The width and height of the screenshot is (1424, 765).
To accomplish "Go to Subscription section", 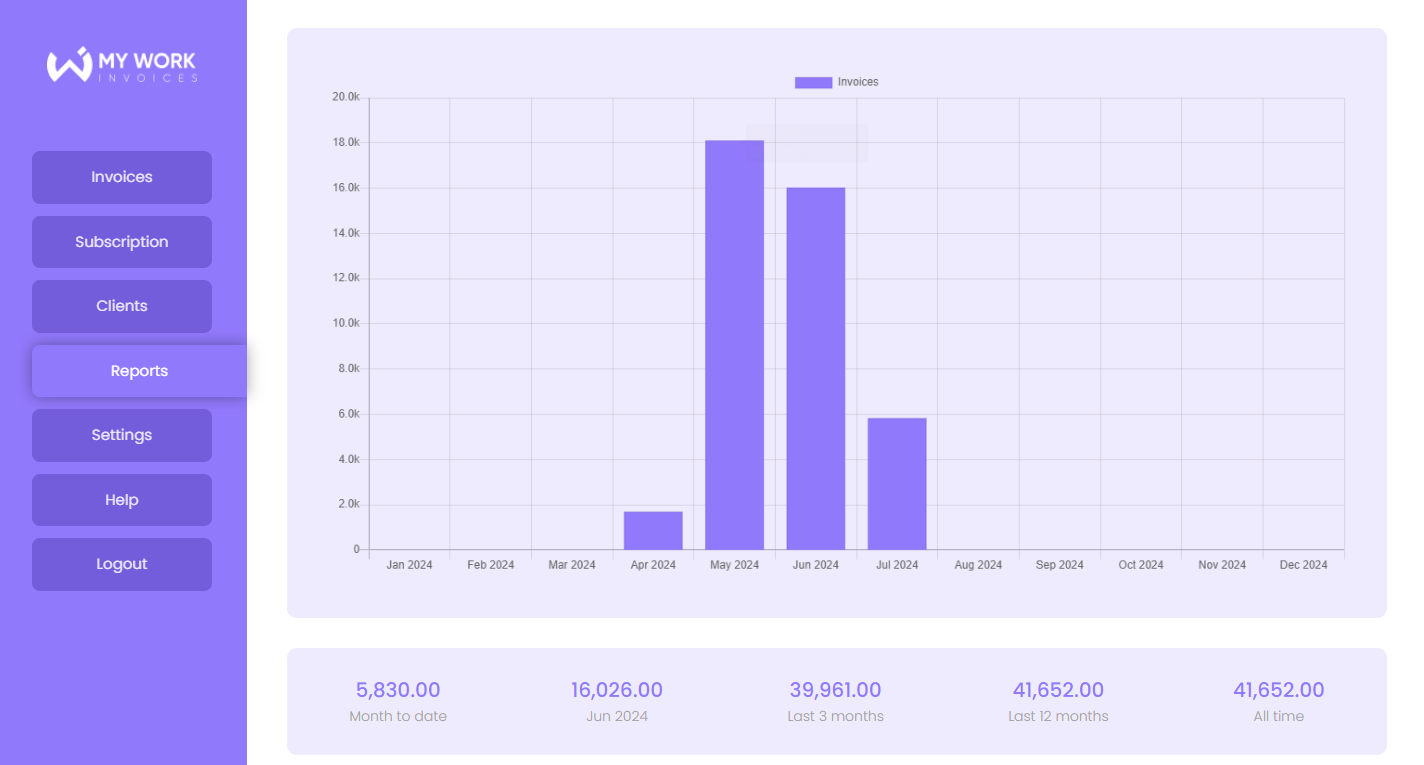I will (122, 242).
